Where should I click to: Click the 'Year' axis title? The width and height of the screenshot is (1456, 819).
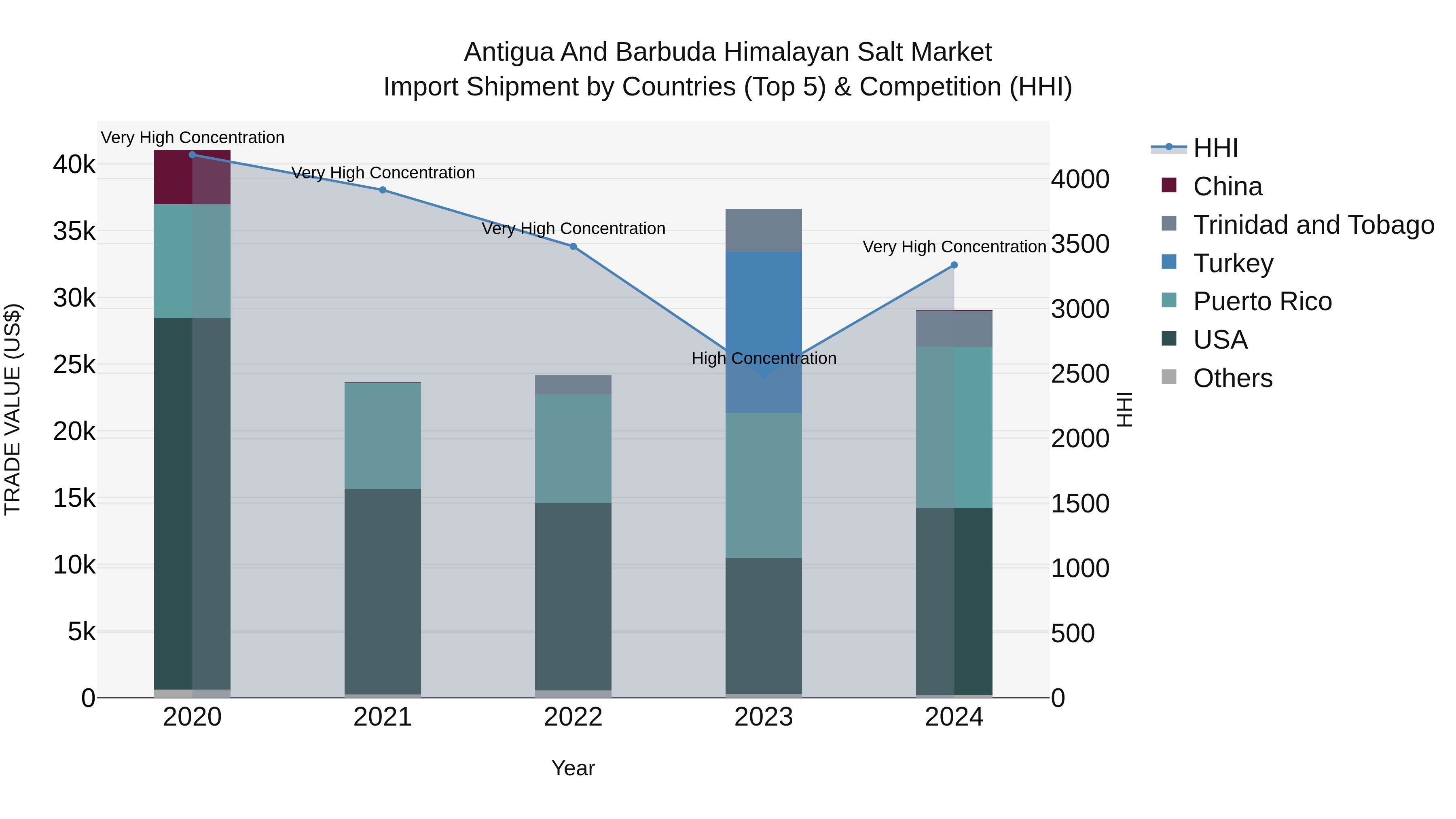click(573, 769)
